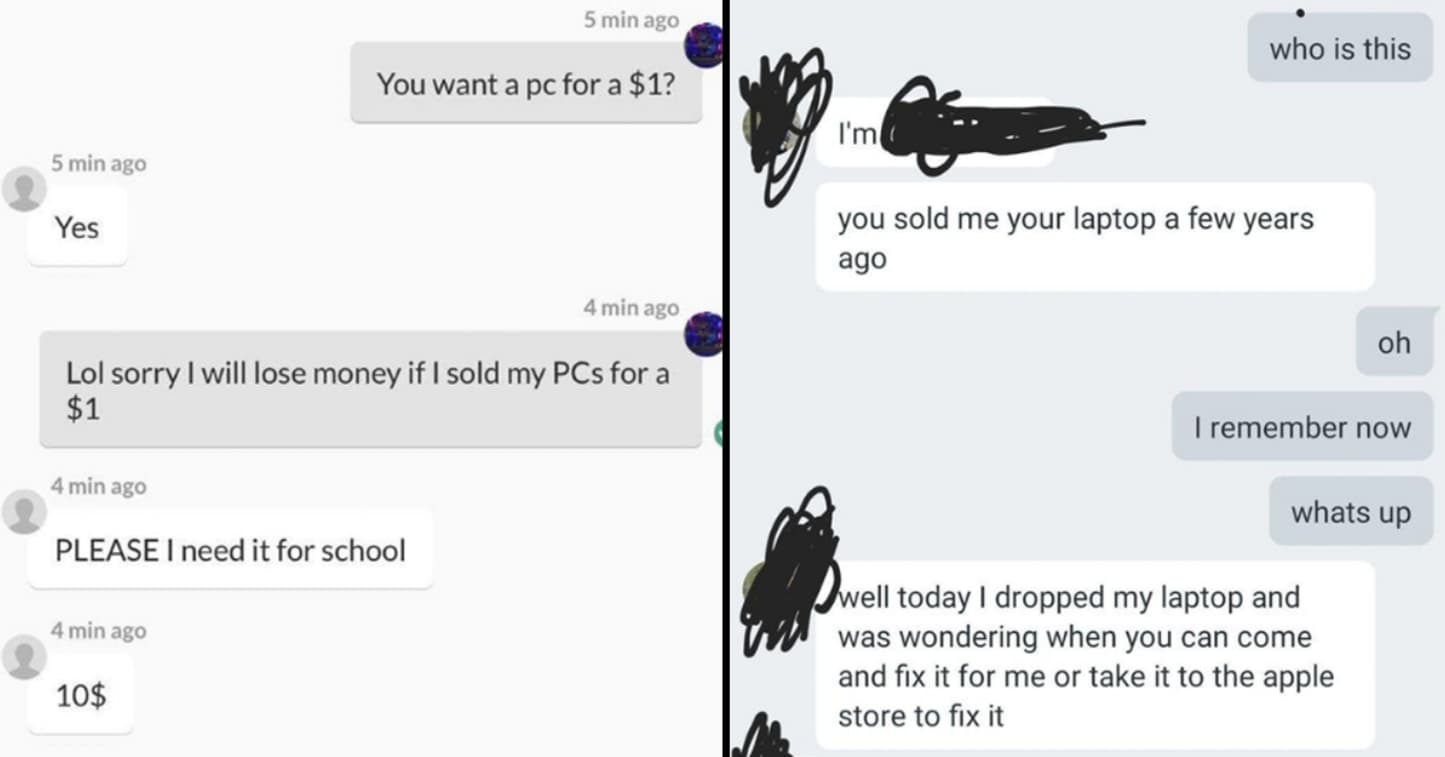Select the "whats up" message bubble
This screenshot has height=757, width=1445.
tap(1351, 511)
